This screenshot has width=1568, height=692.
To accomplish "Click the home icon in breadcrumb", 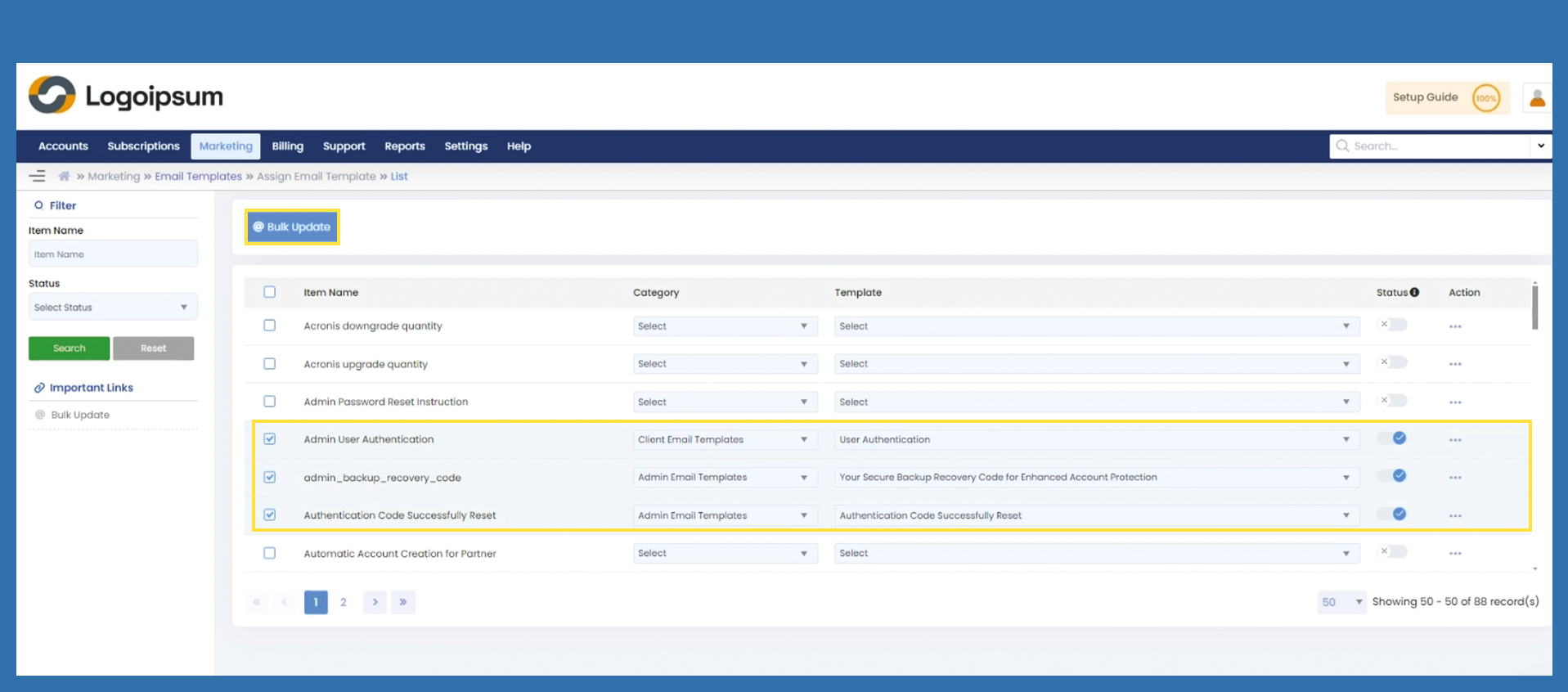I will coord(64,176).
